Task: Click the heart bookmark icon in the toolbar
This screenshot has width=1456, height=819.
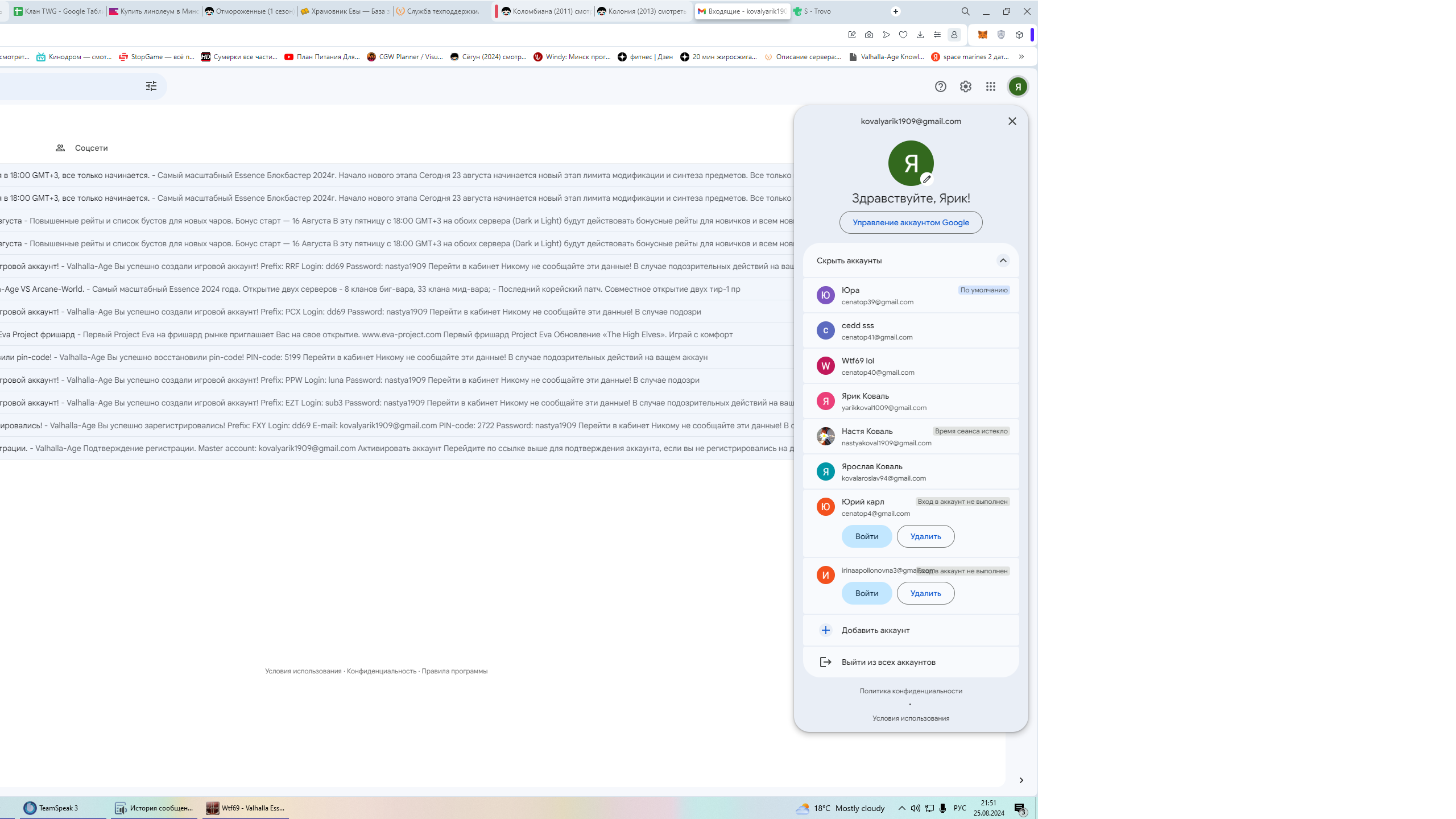Action: tap(903, 35)
